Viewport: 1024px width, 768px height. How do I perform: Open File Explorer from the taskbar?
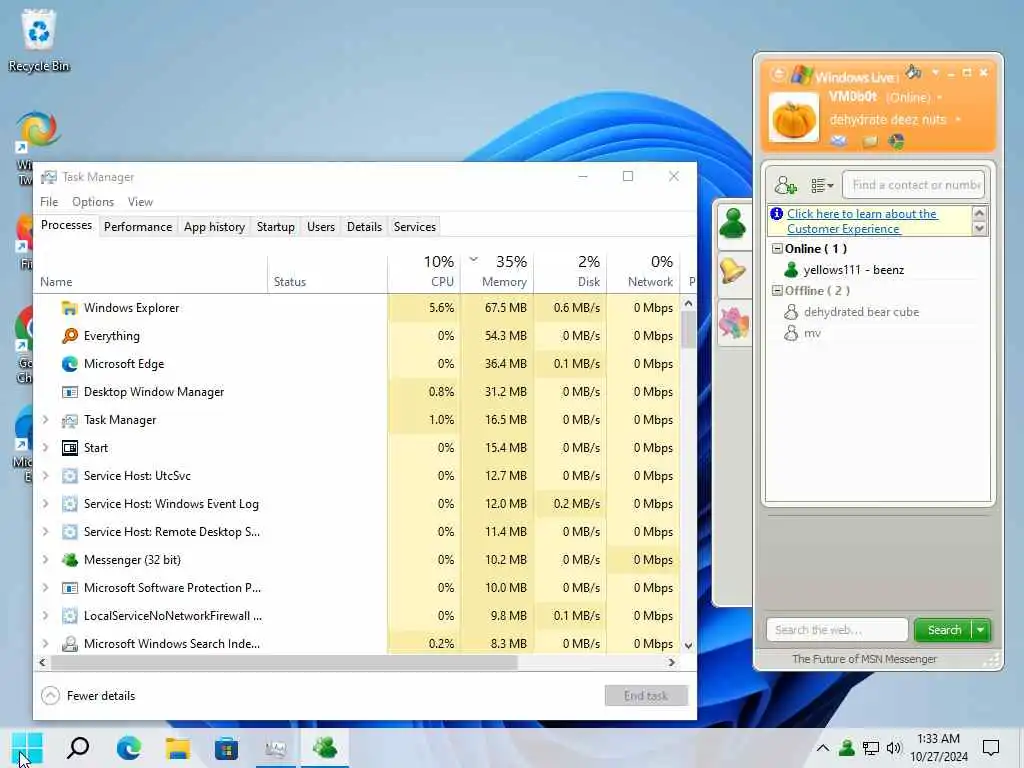177,748
